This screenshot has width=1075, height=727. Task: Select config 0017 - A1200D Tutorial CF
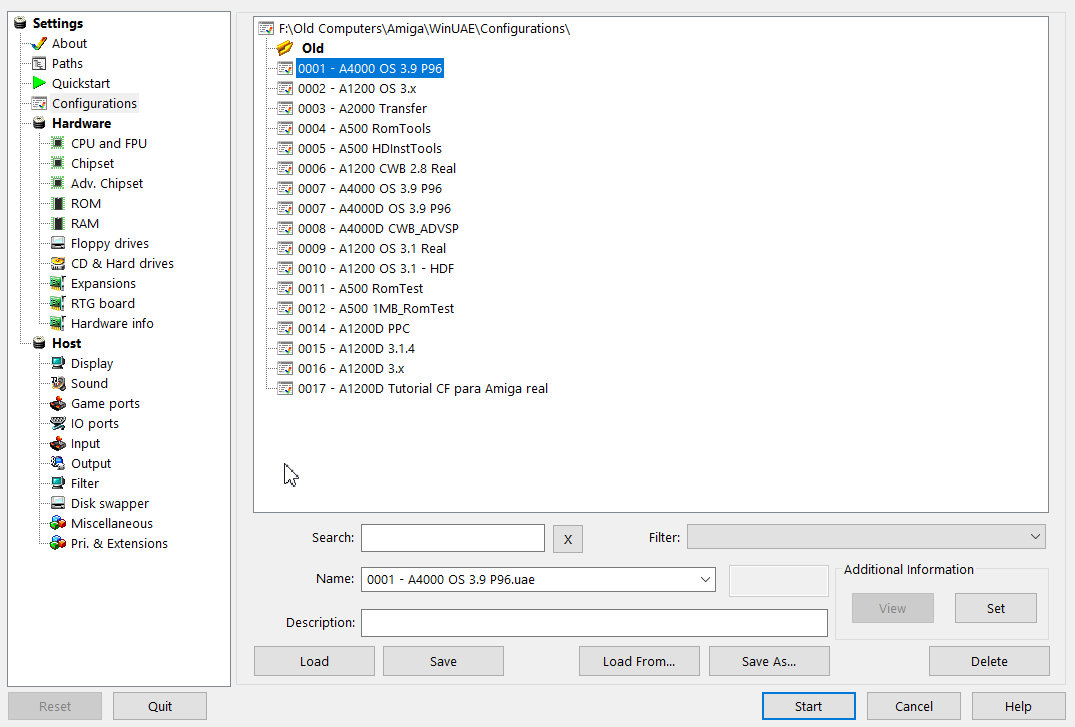click(422, 389)
